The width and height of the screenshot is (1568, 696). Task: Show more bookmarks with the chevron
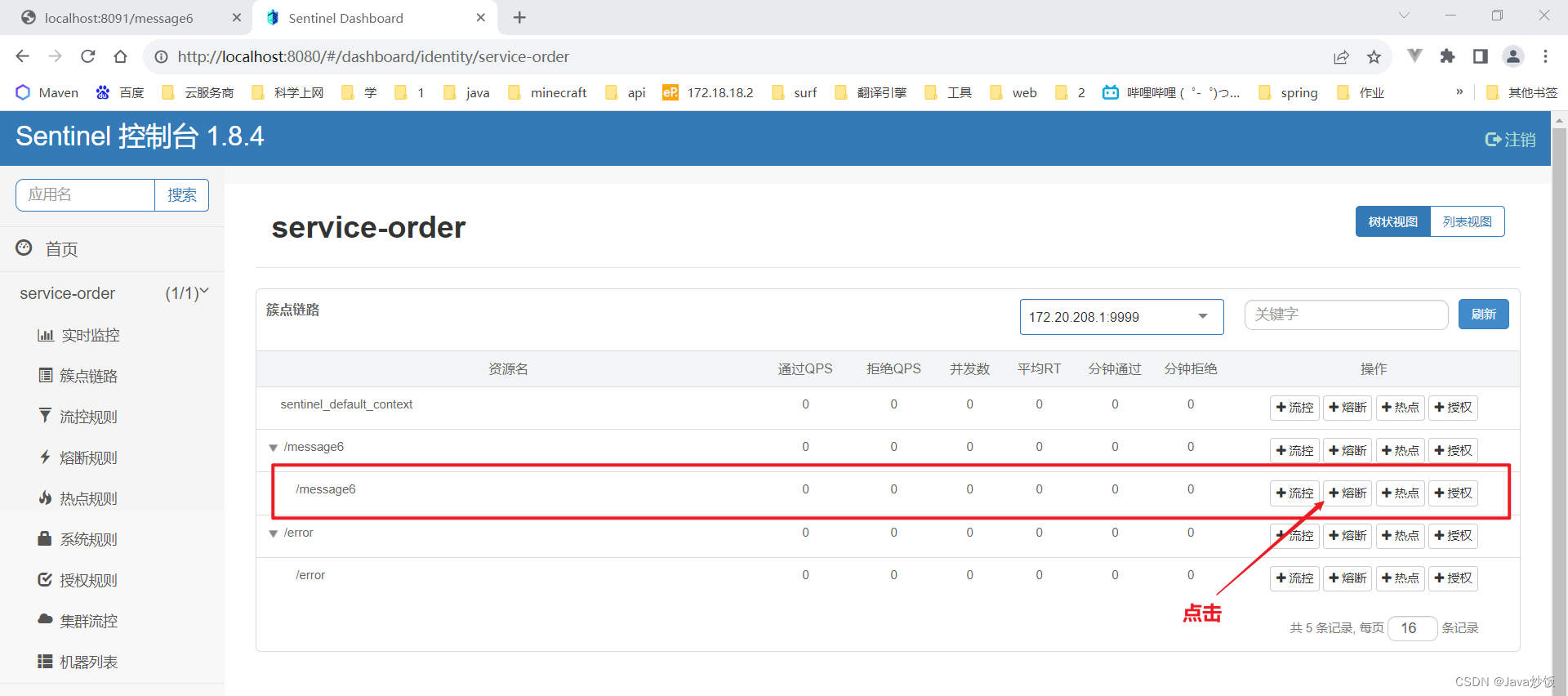point(1459,91)
